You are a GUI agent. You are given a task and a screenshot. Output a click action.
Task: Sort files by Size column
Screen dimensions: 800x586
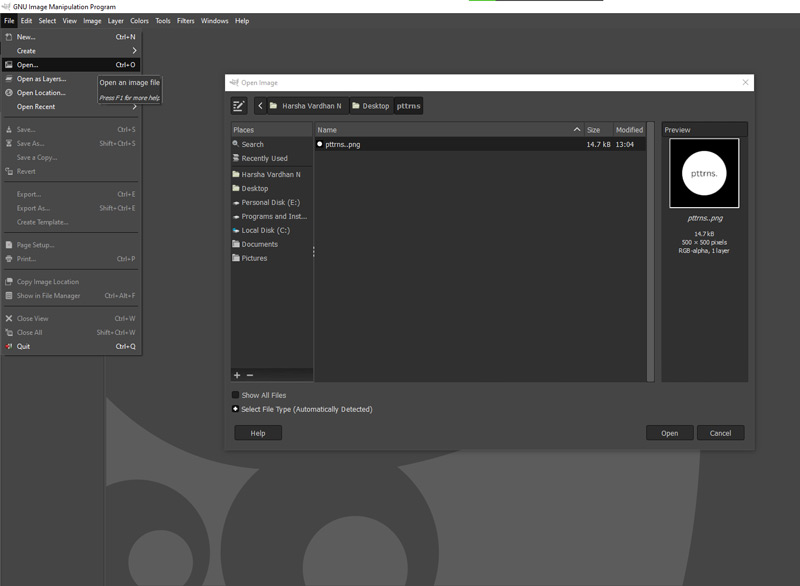click(598, 130)
